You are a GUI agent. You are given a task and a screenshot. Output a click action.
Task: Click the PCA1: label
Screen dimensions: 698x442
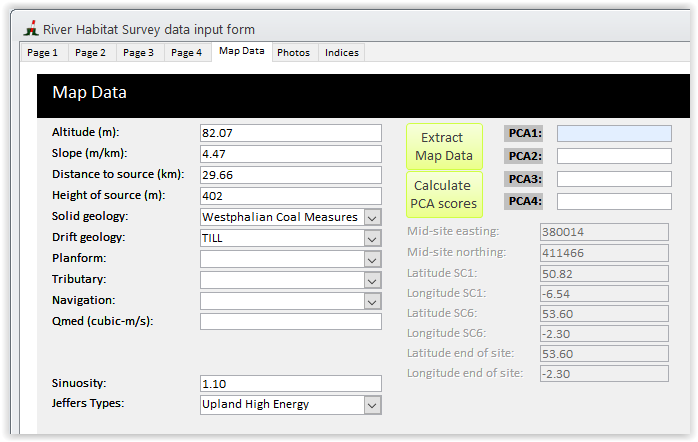(x=525, y=133)
